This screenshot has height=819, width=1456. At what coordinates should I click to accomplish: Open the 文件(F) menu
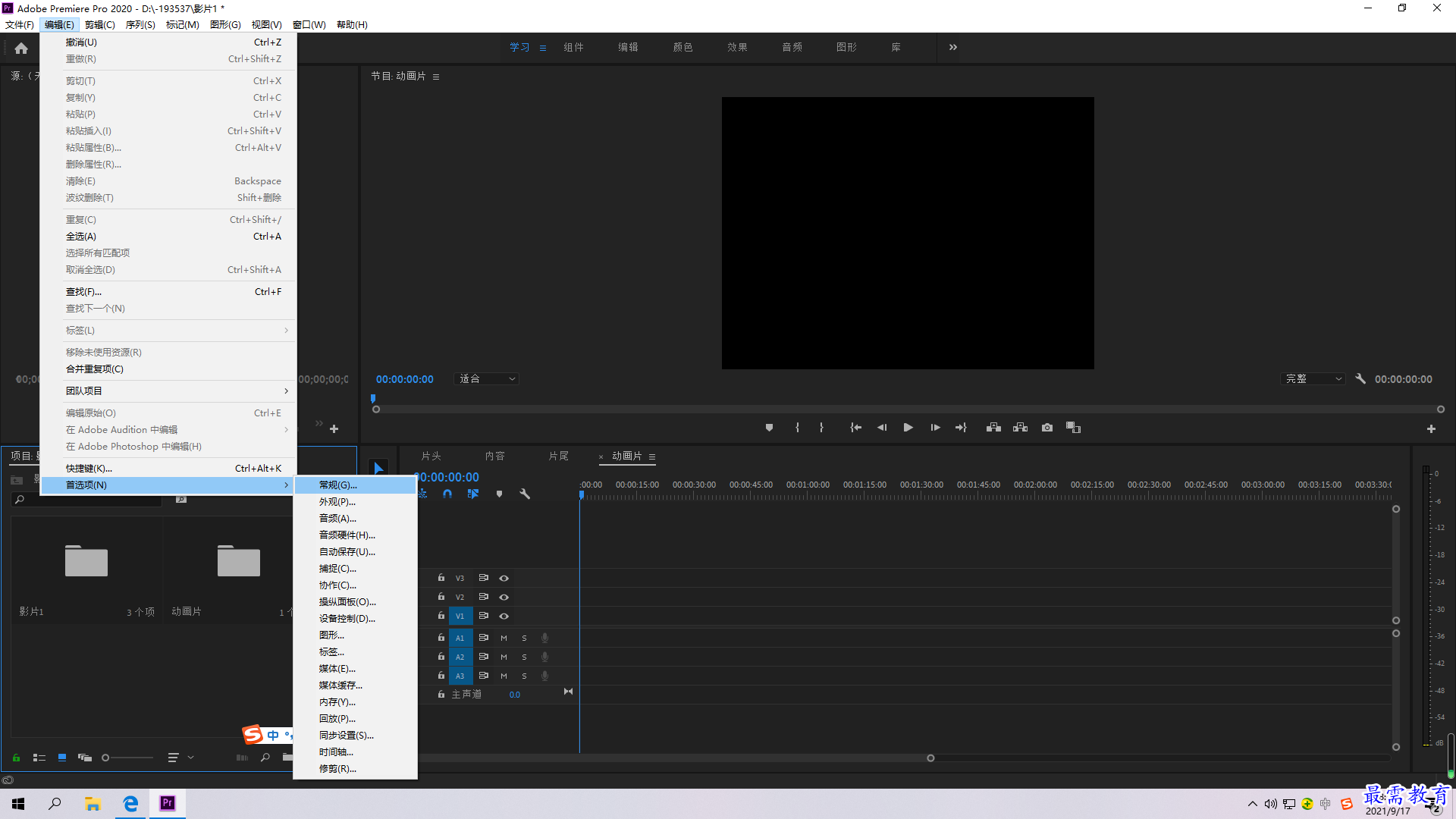pos(20,24)
